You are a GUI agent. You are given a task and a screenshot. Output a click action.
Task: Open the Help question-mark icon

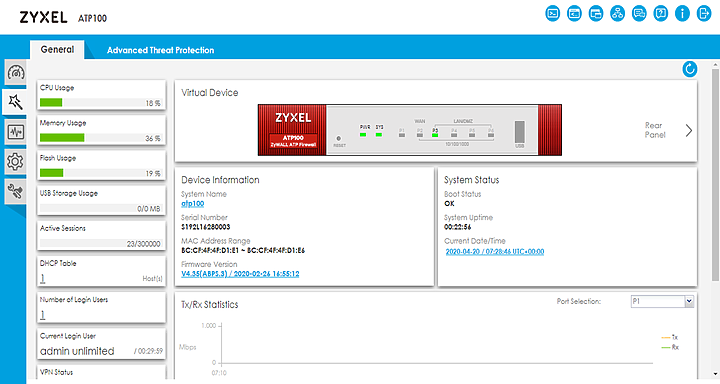click(660, 13)
